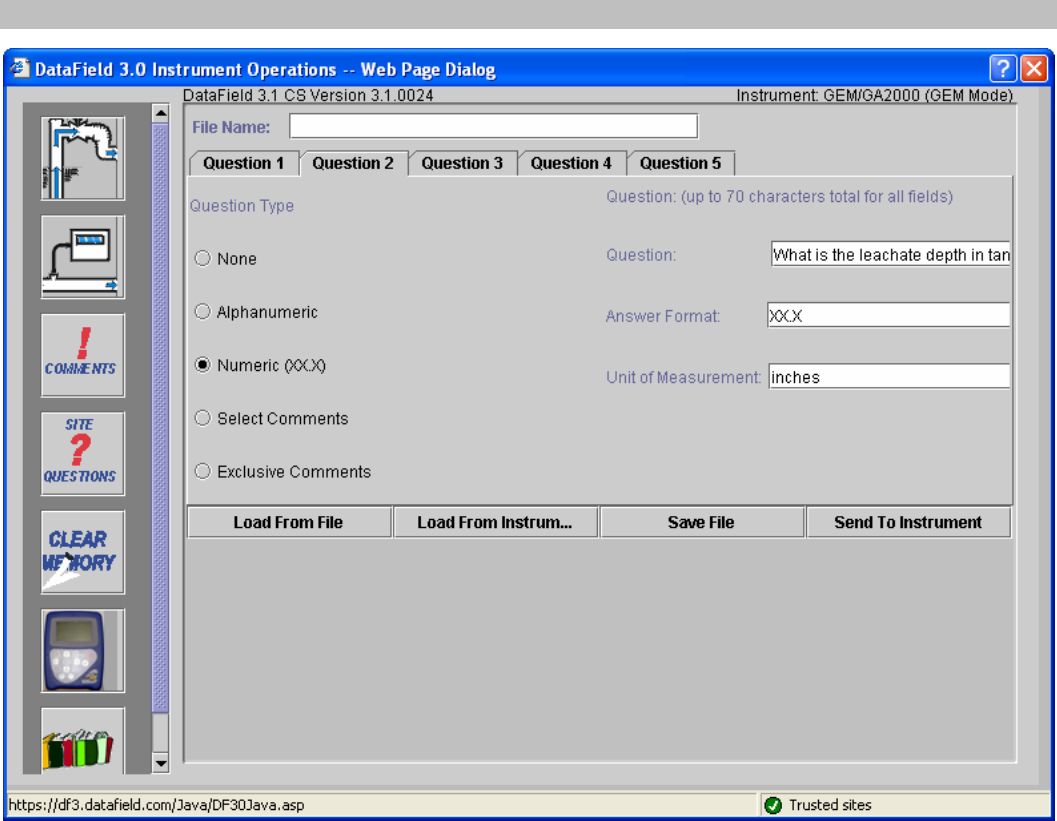Image resolution: width=1057 pixels, height=821 pixels.
Task: Switch to the Question 5 tab
Action: point(681,163)
